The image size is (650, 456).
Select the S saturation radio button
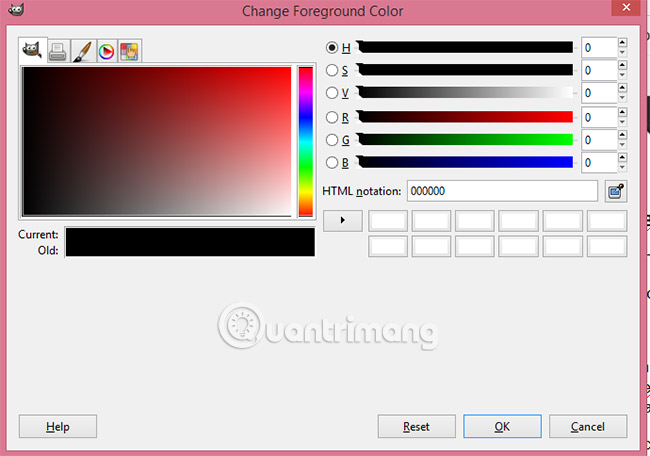coord(332,70)
